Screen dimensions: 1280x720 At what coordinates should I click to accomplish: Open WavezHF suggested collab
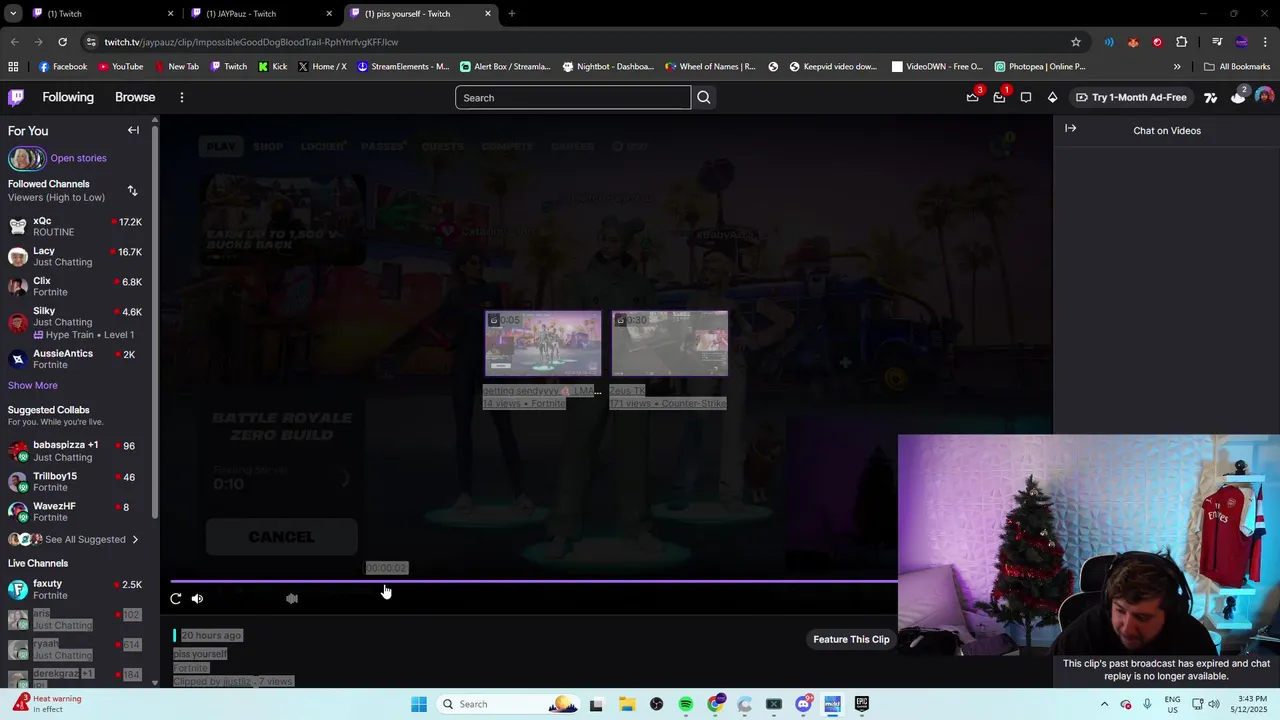coord(76,511)
